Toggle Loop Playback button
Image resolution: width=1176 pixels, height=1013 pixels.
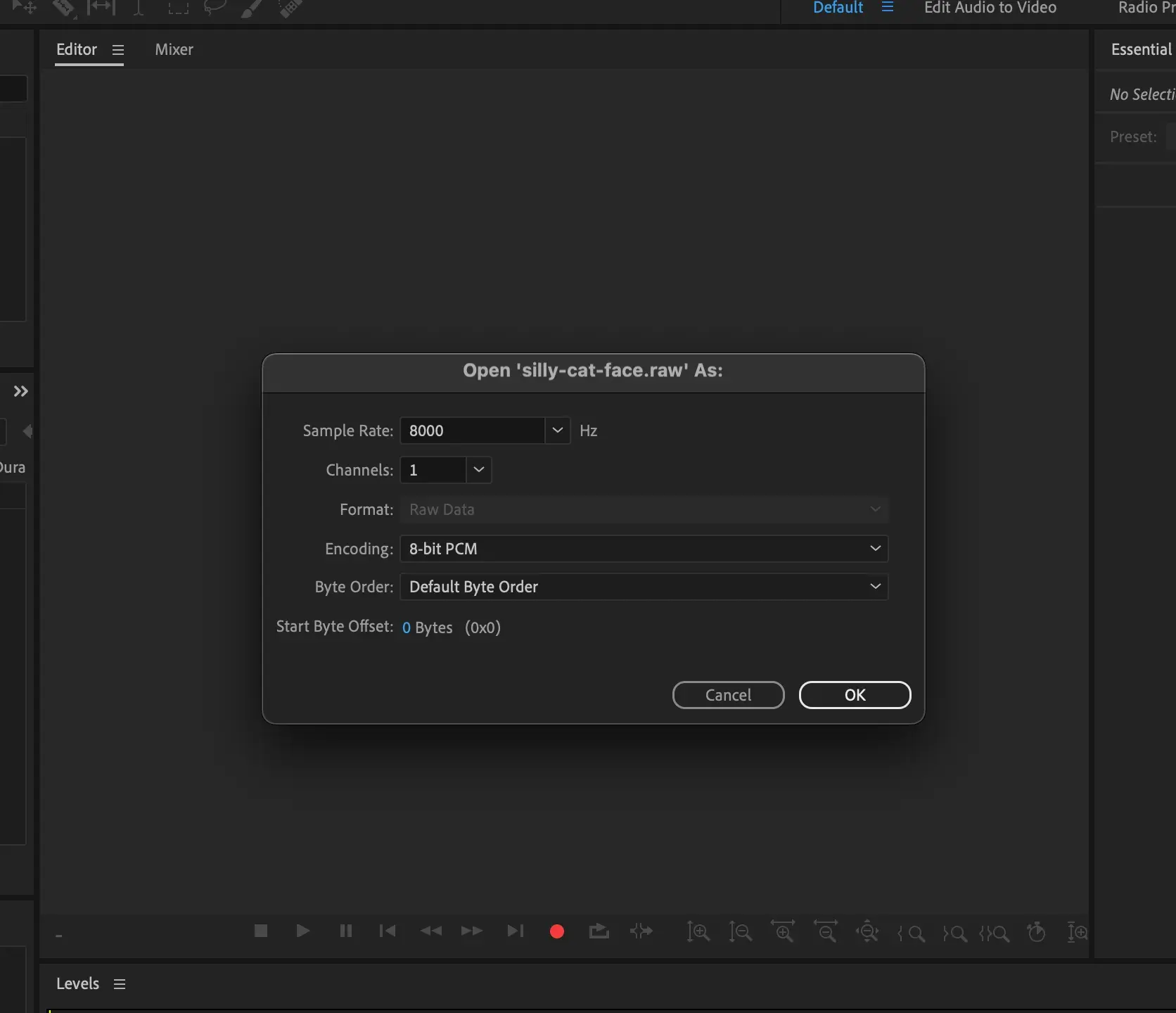coord(599,931)
